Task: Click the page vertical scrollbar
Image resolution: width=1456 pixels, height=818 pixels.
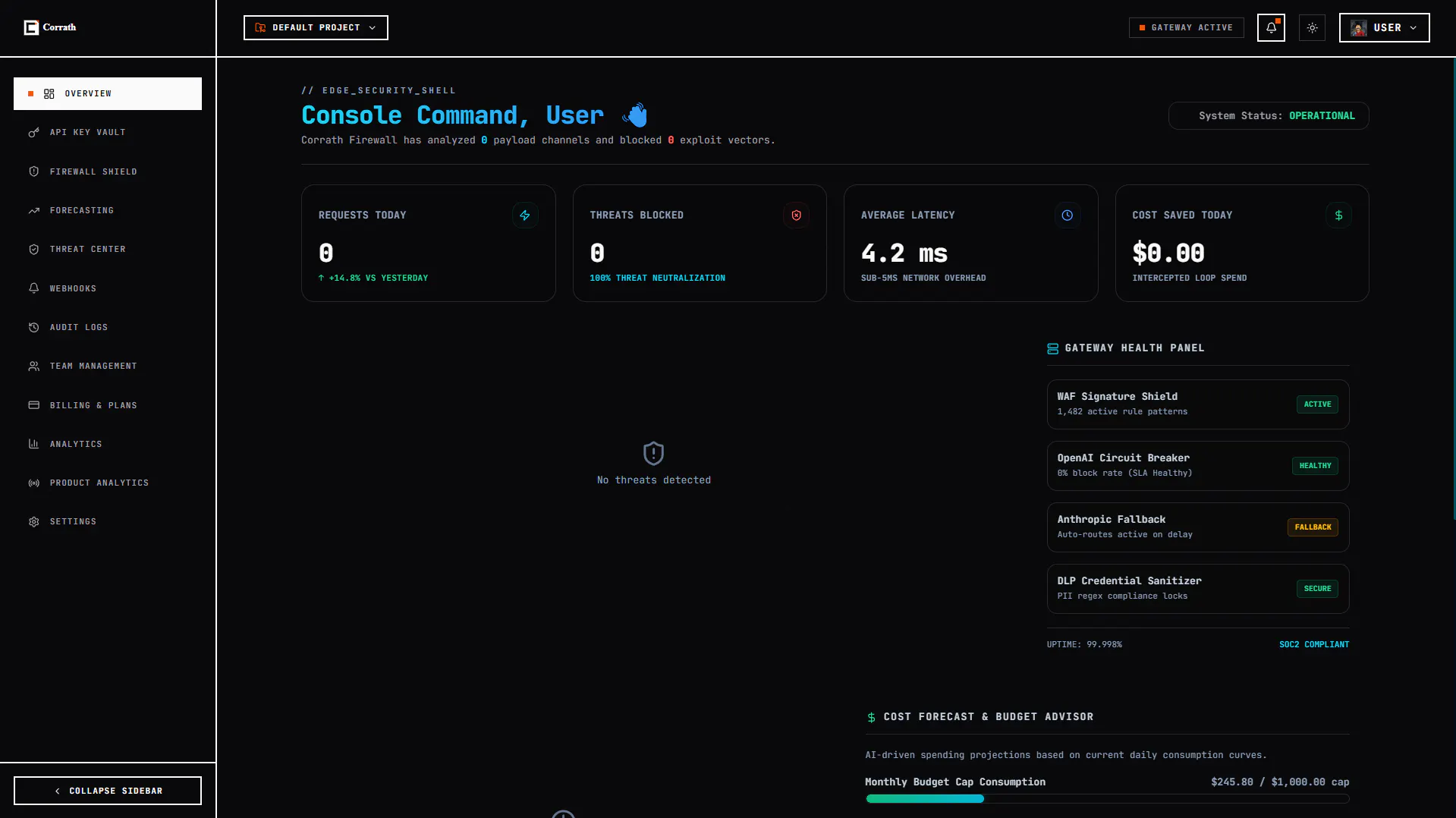Action: [1453, 288]
